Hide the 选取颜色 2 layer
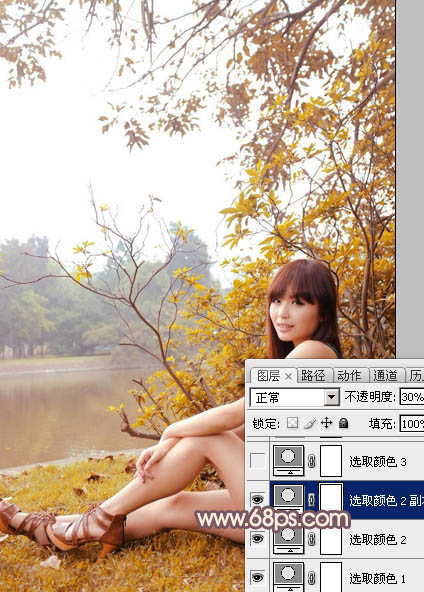424x592 pixels. coord(257,539)
